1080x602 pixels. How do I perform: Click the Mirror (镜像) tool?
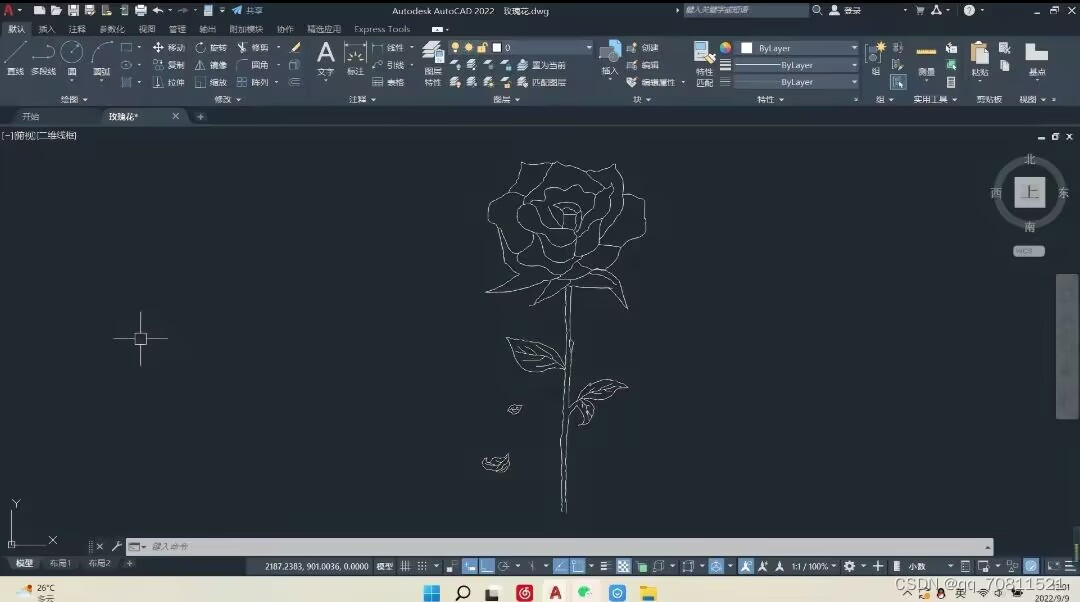(x=211, y=65)
